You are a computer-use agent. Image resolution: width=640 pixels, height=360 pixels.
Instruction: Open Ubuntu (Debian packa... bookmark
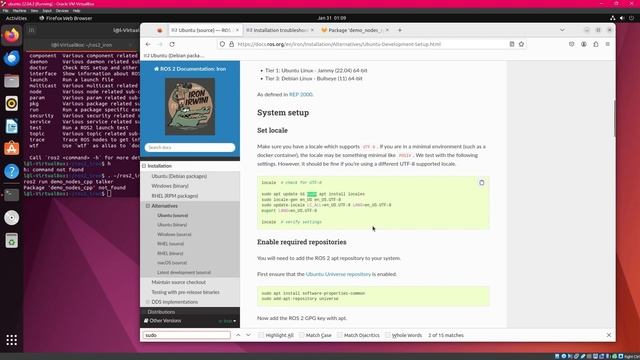point(174,56)
